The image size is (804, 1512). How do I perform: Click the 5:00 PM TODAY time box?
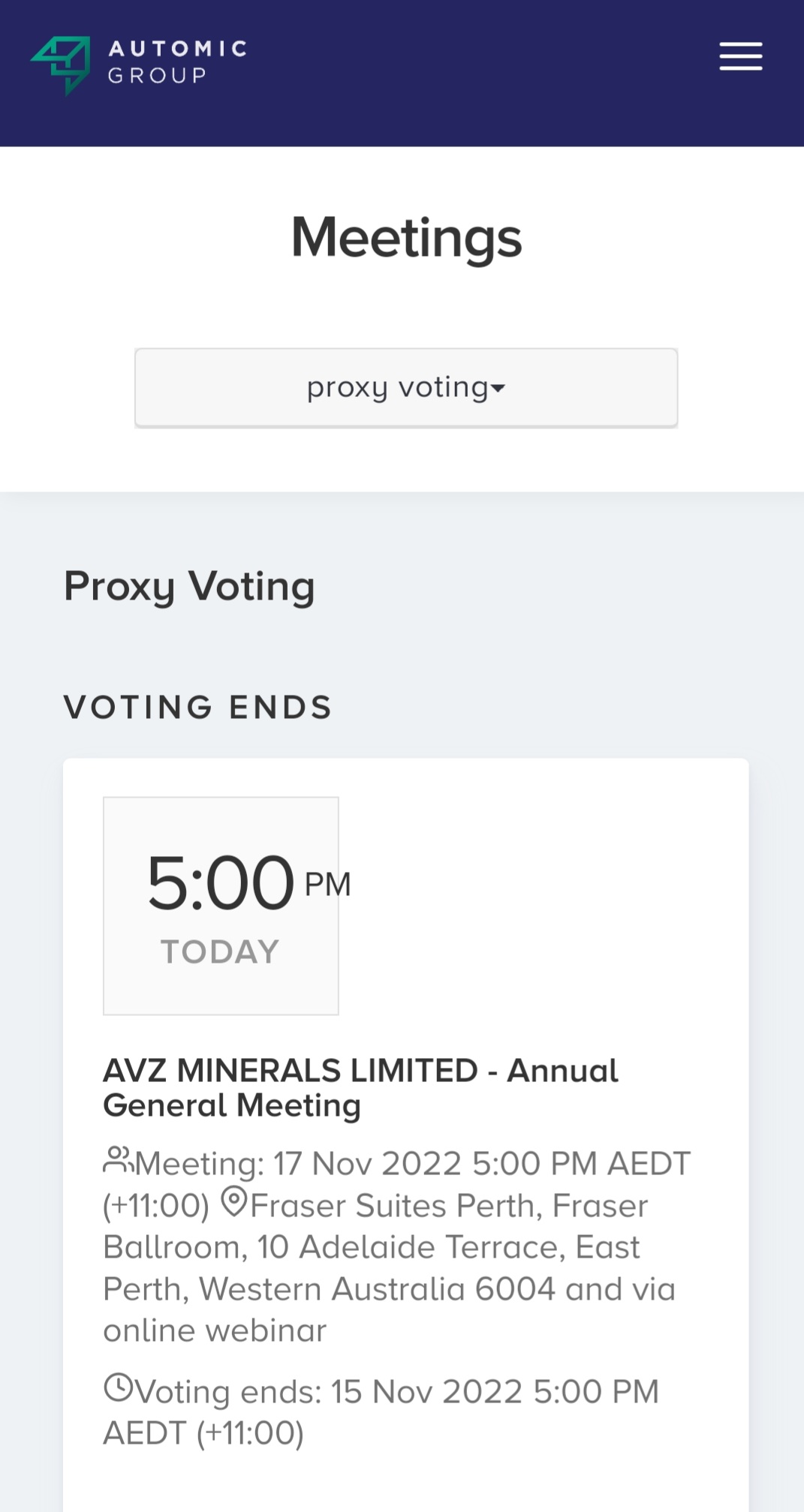pyautogui.click(x=221, y=905)
